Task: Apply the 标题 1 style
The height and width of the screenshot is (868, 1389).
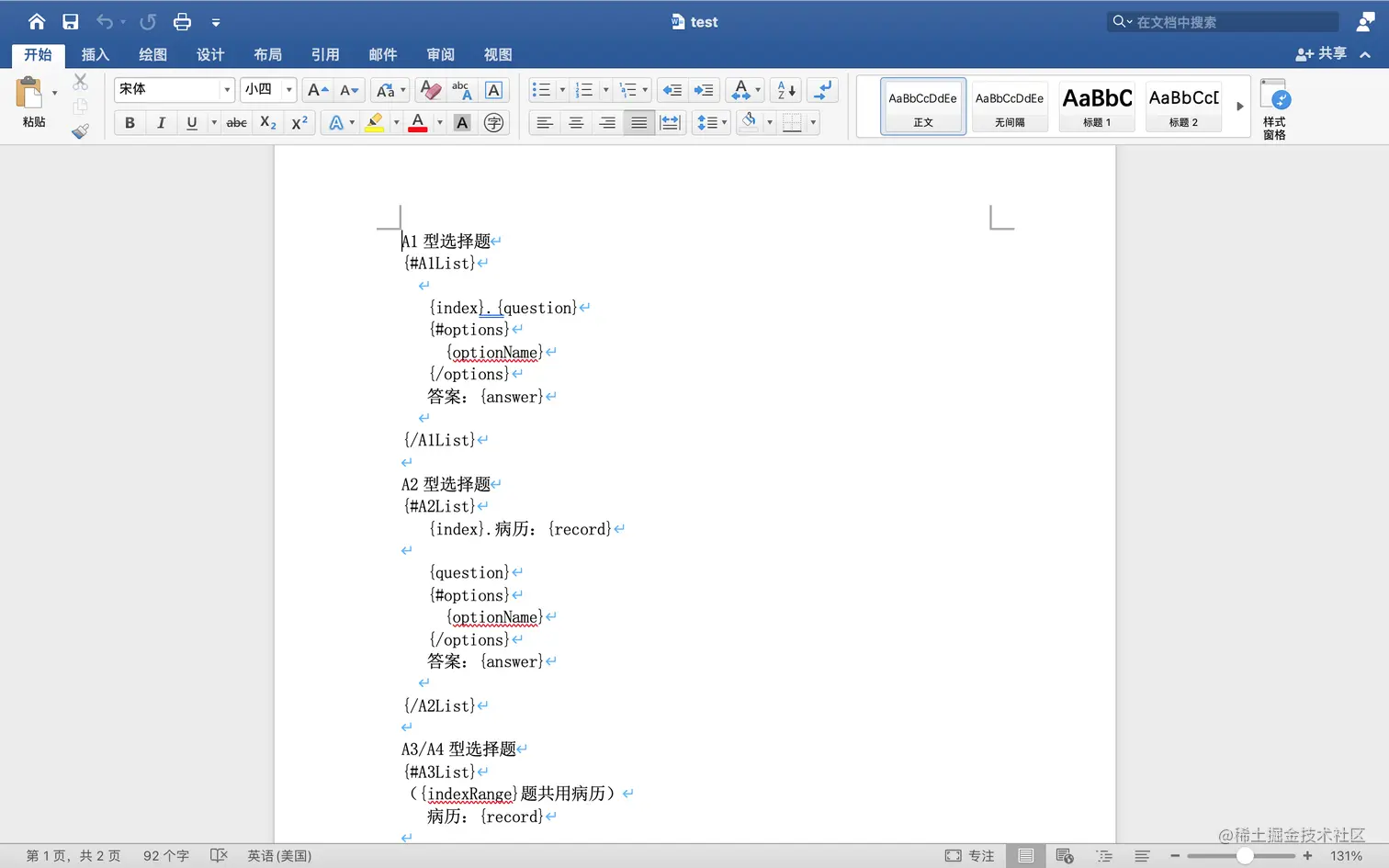Action: coord(1096,104)
